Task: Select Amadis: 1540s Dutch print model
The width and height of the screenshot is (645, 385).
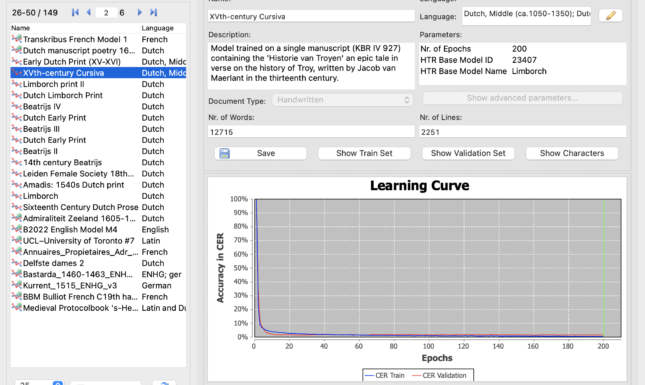Action: (x=98, y=185)
